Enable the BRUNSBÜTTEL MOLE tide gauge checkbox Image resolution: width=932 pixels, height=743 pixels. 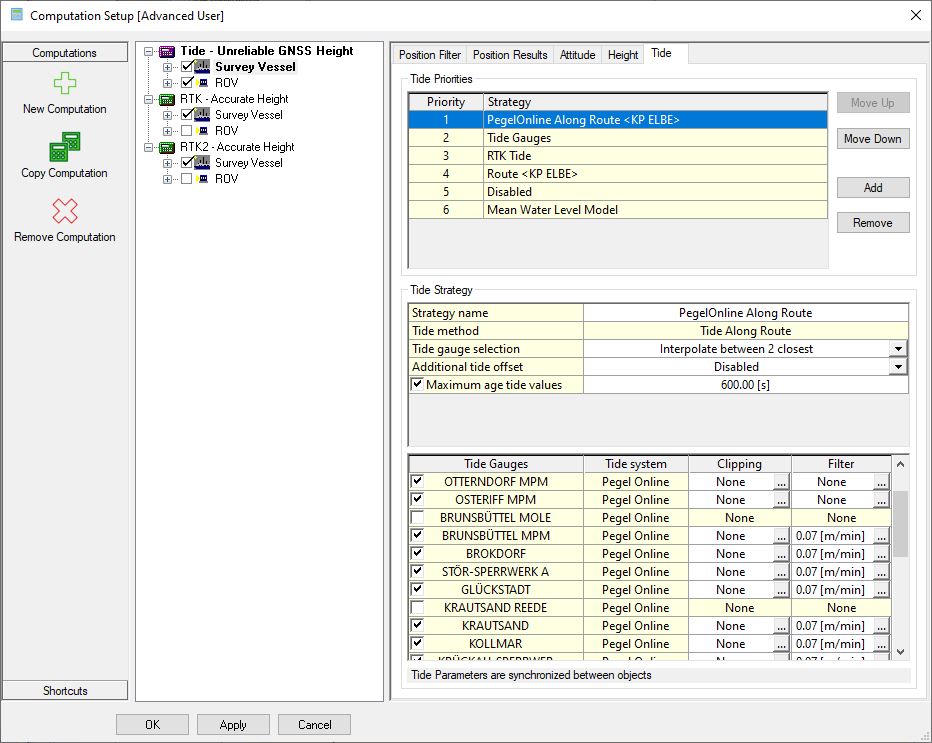pos(417,518)
